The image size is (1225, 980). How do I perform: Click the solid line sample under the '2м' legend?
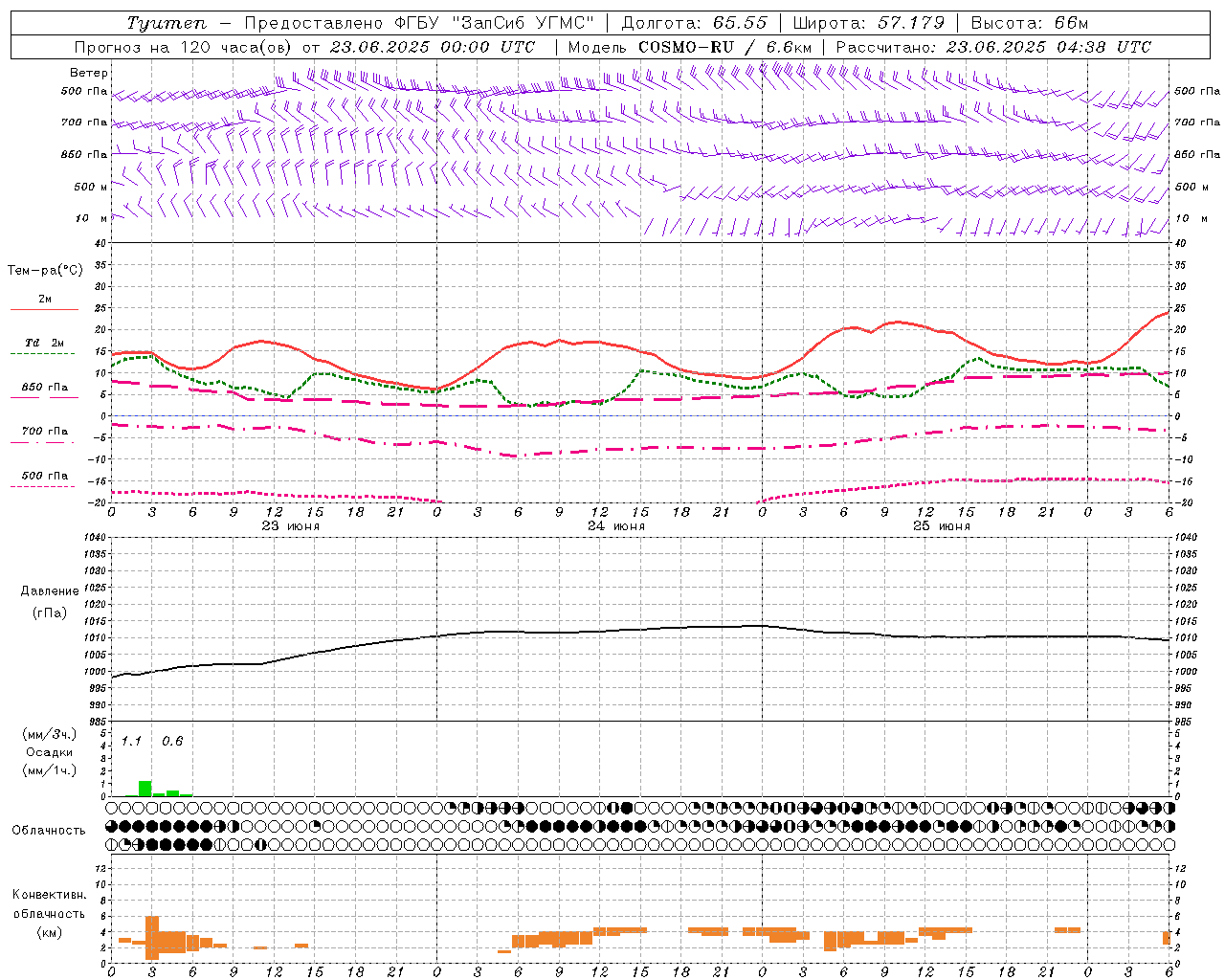44,309
